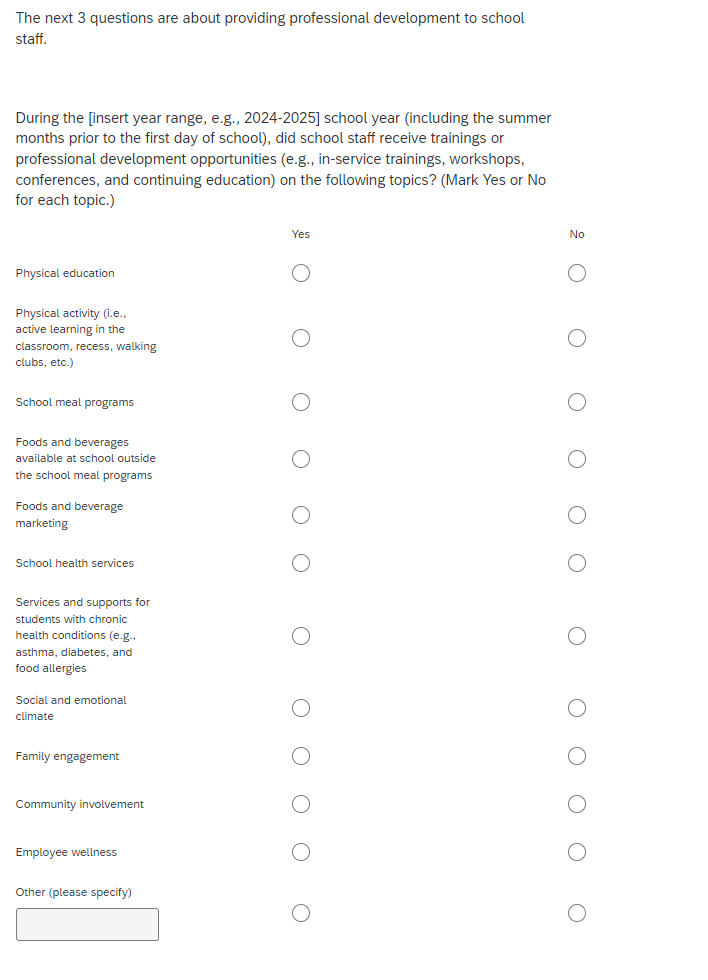Select Yes for foods available outside meal programs
This screenshot has width=708, height=980.
pos(301,459)
